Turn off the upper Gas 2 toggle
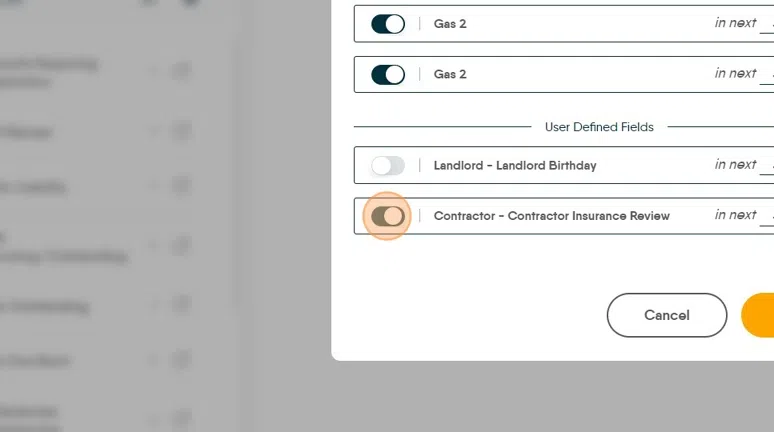The height and width of the screenshot is (432, 774). [387, 24]
